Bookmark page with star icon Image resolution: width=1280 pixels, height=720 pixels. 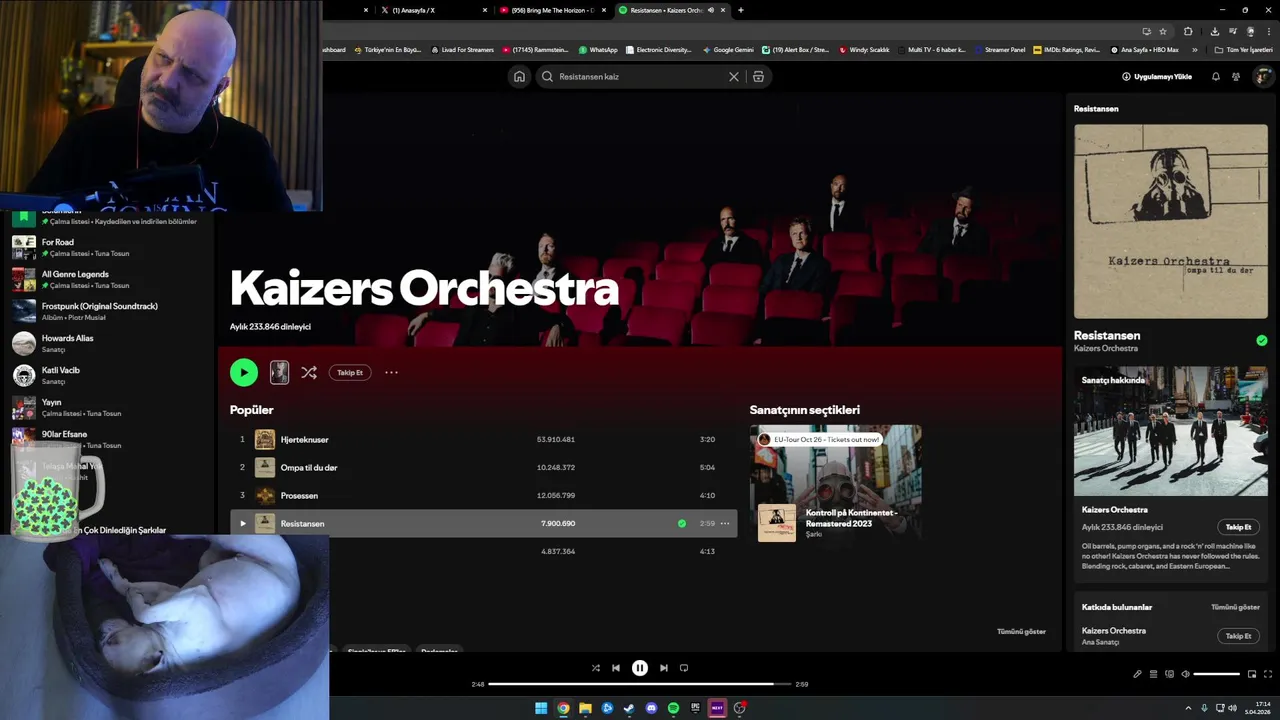tap(1163, 31)
